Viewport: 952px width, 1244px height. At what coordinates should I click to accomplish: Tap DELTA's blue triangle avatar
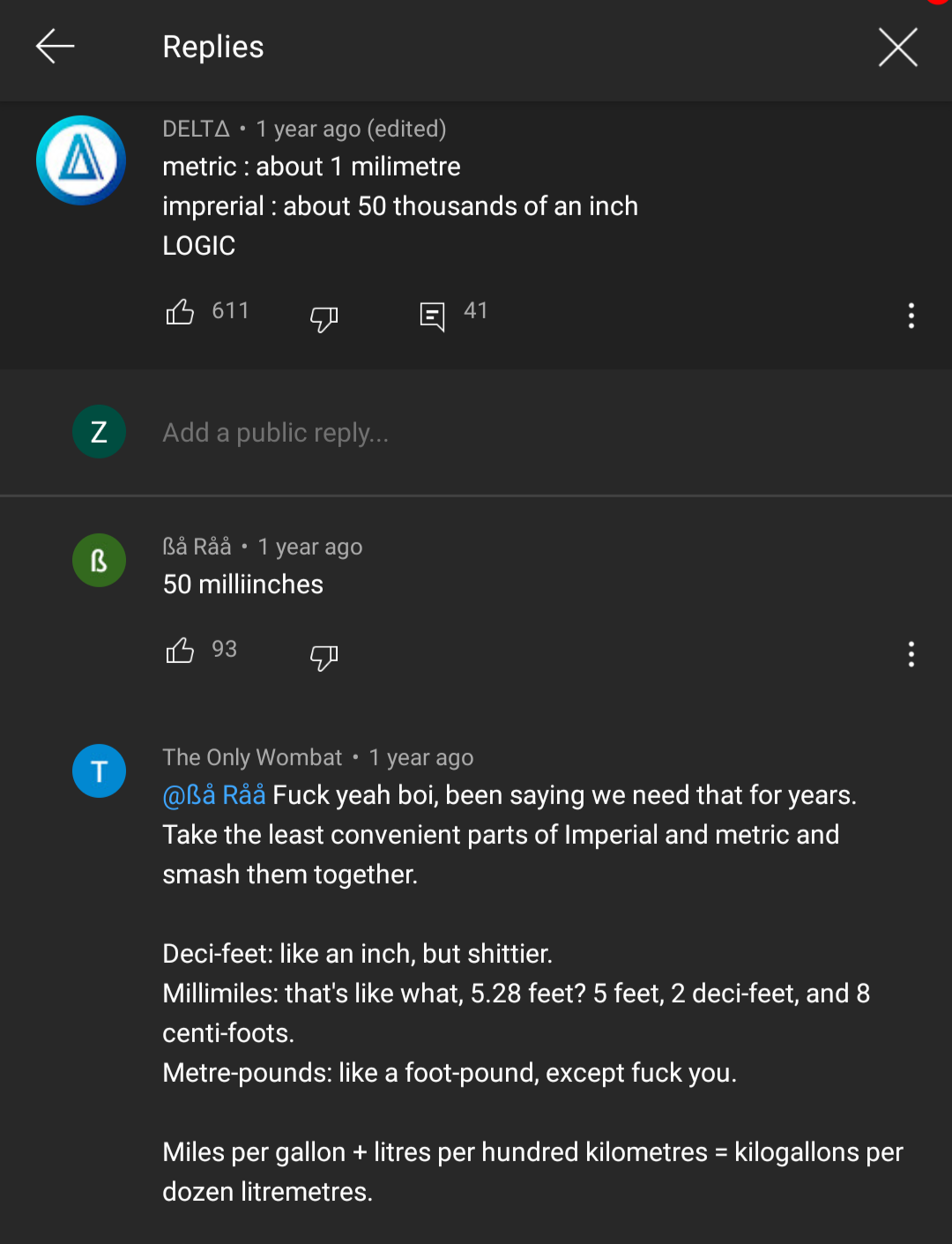(x=81, y=160)
